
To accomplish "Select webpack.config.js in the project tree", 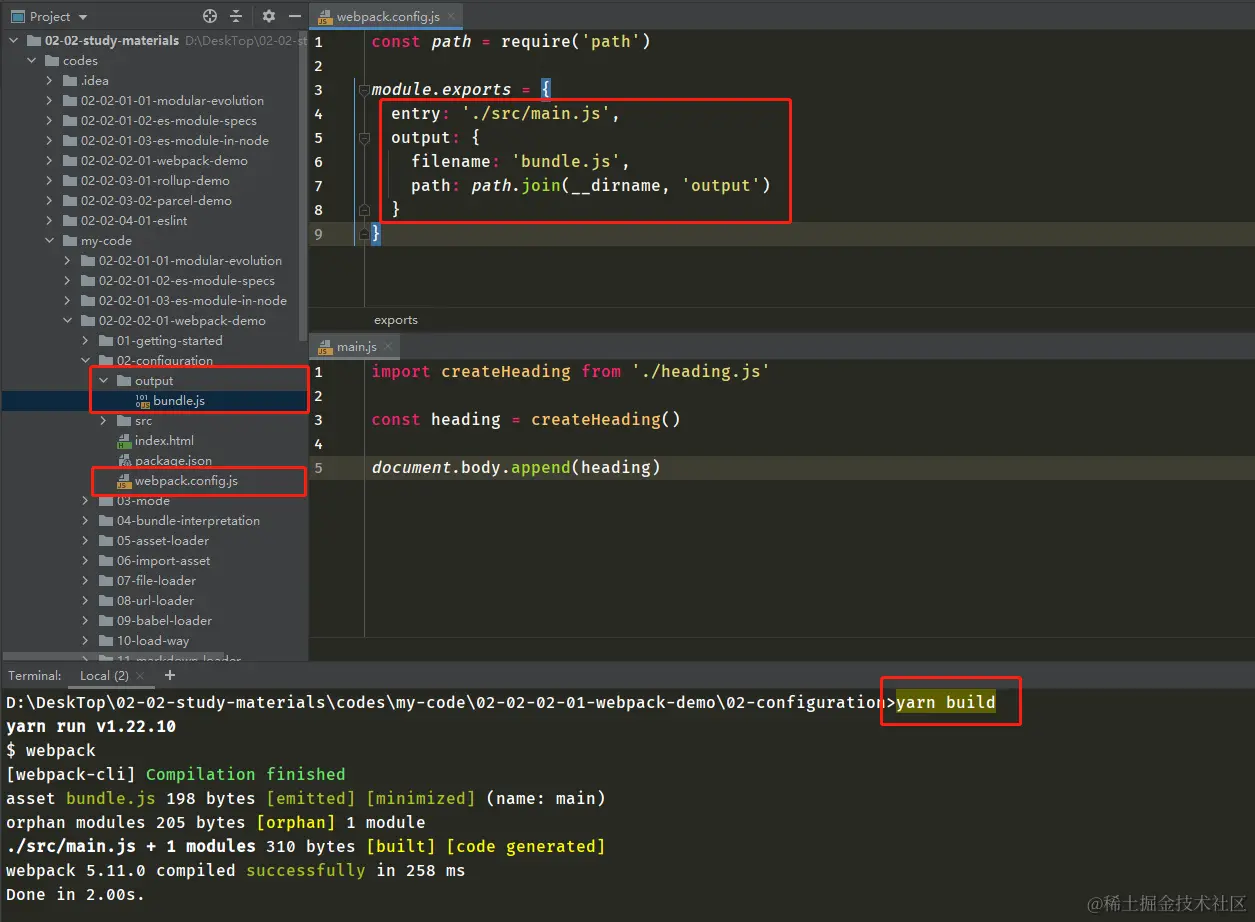I will [186, 481].
